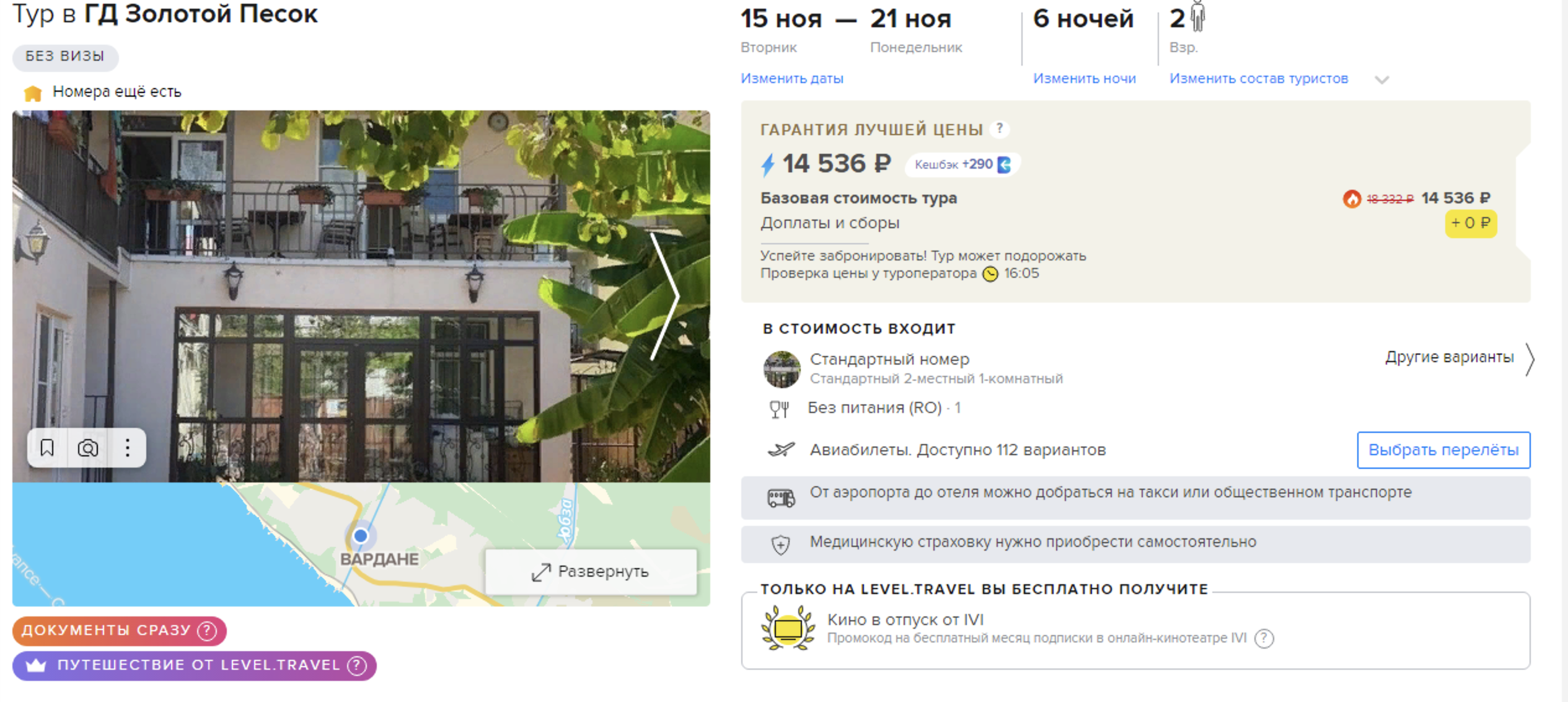1568x702 pixels.
Task: Expand the tourists composition chevron
Action: tap(1381, 79)
